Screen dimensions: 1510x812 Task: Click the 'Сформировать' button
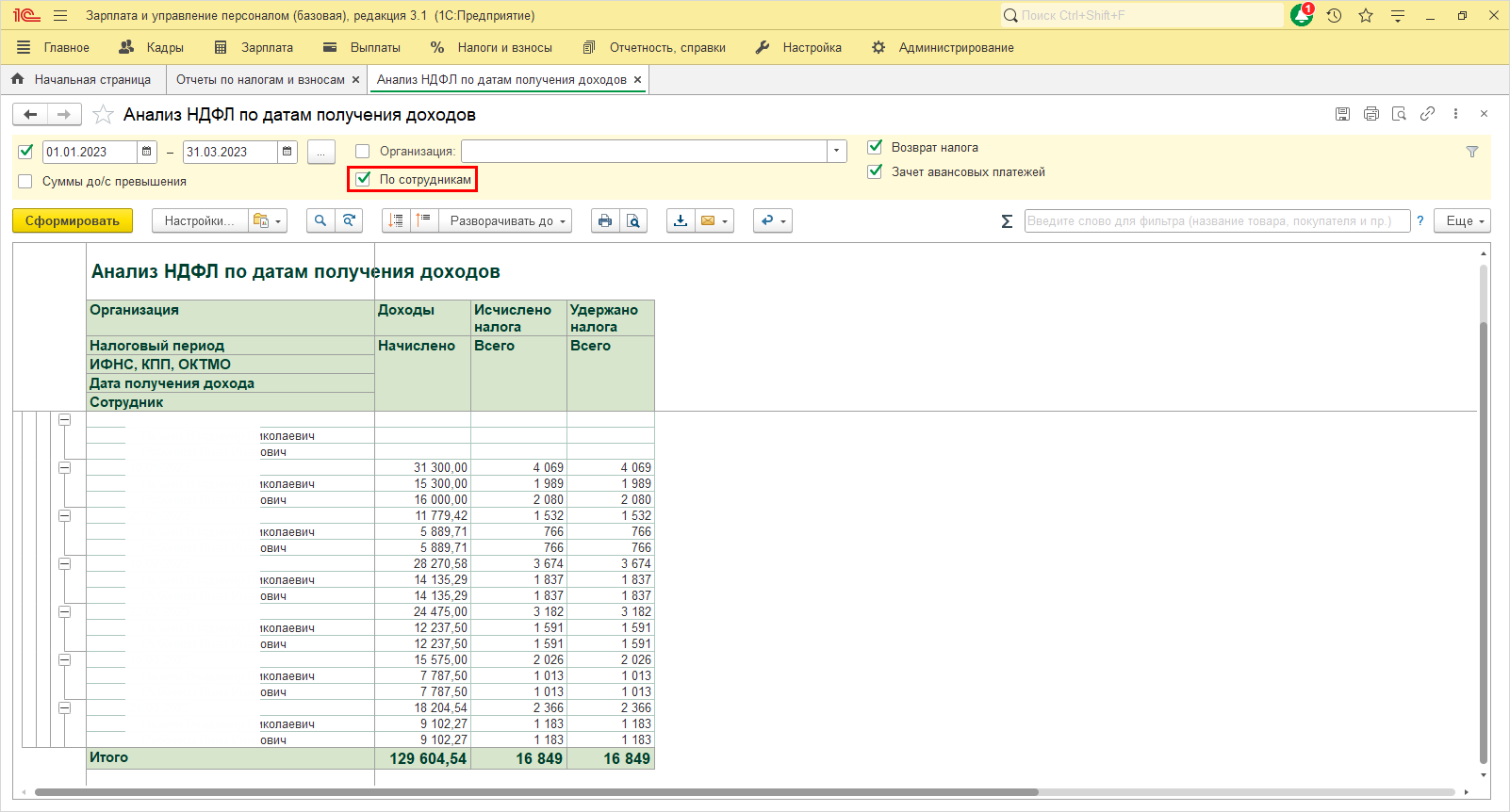pos(73,220)
